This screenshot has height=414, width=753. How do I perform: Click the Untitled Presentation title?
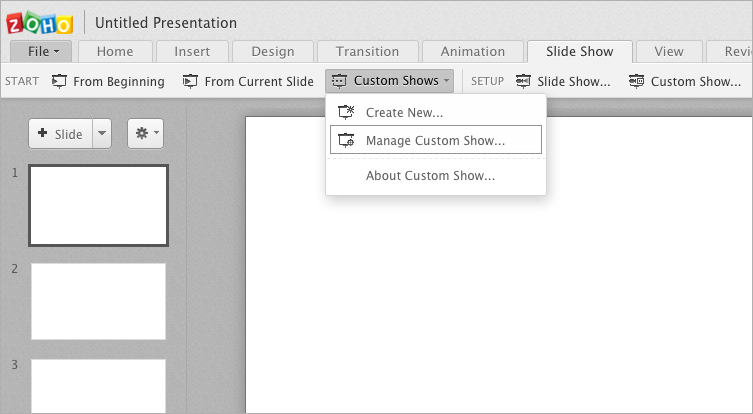[166, 22]
